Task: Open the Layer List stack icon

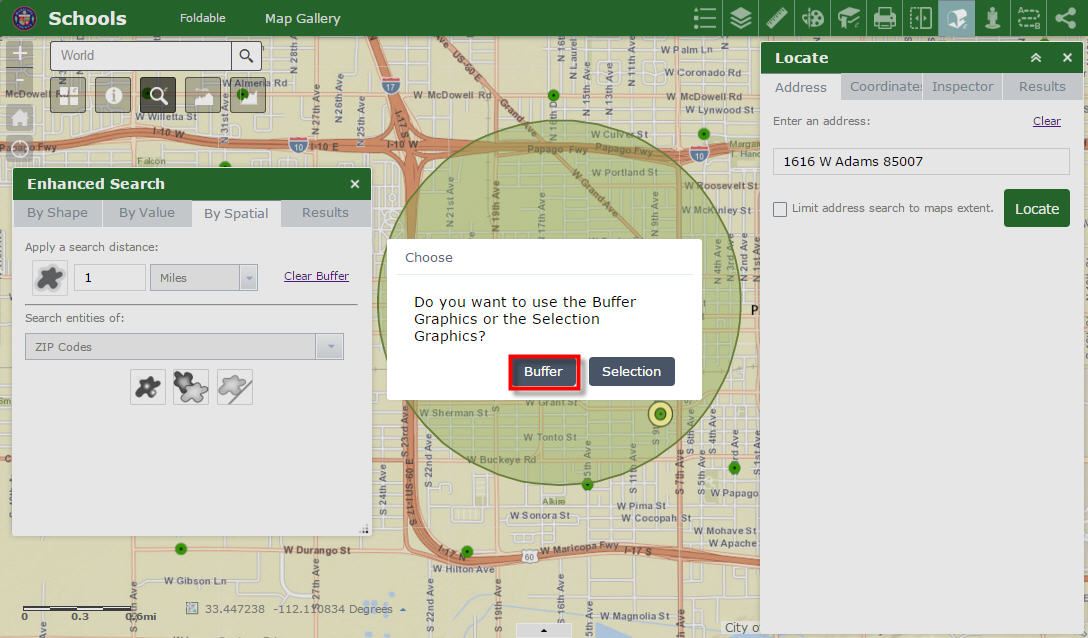Action: [x=740, y=18]
